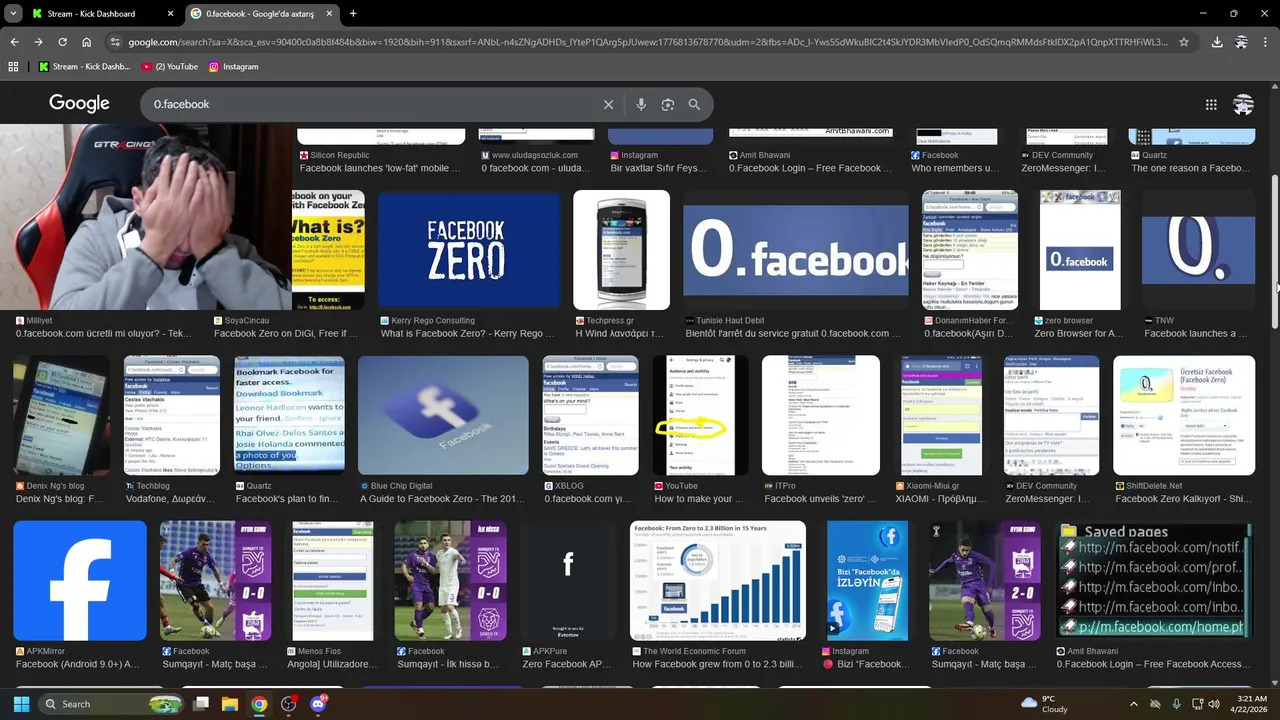Open the Facebook Zero blue thumbnail
Viewport: 1280px width, 720px height.
469,250
